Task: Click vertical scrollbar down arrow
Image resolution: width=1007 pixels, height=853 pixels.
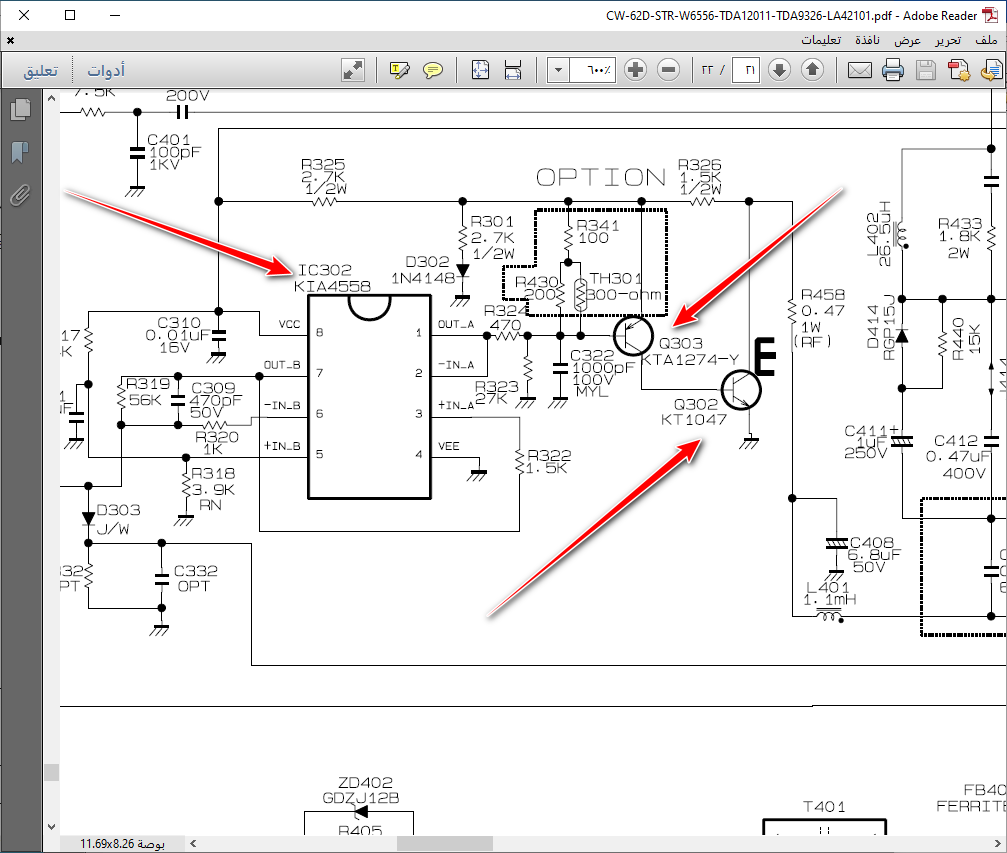Action: 51,827
